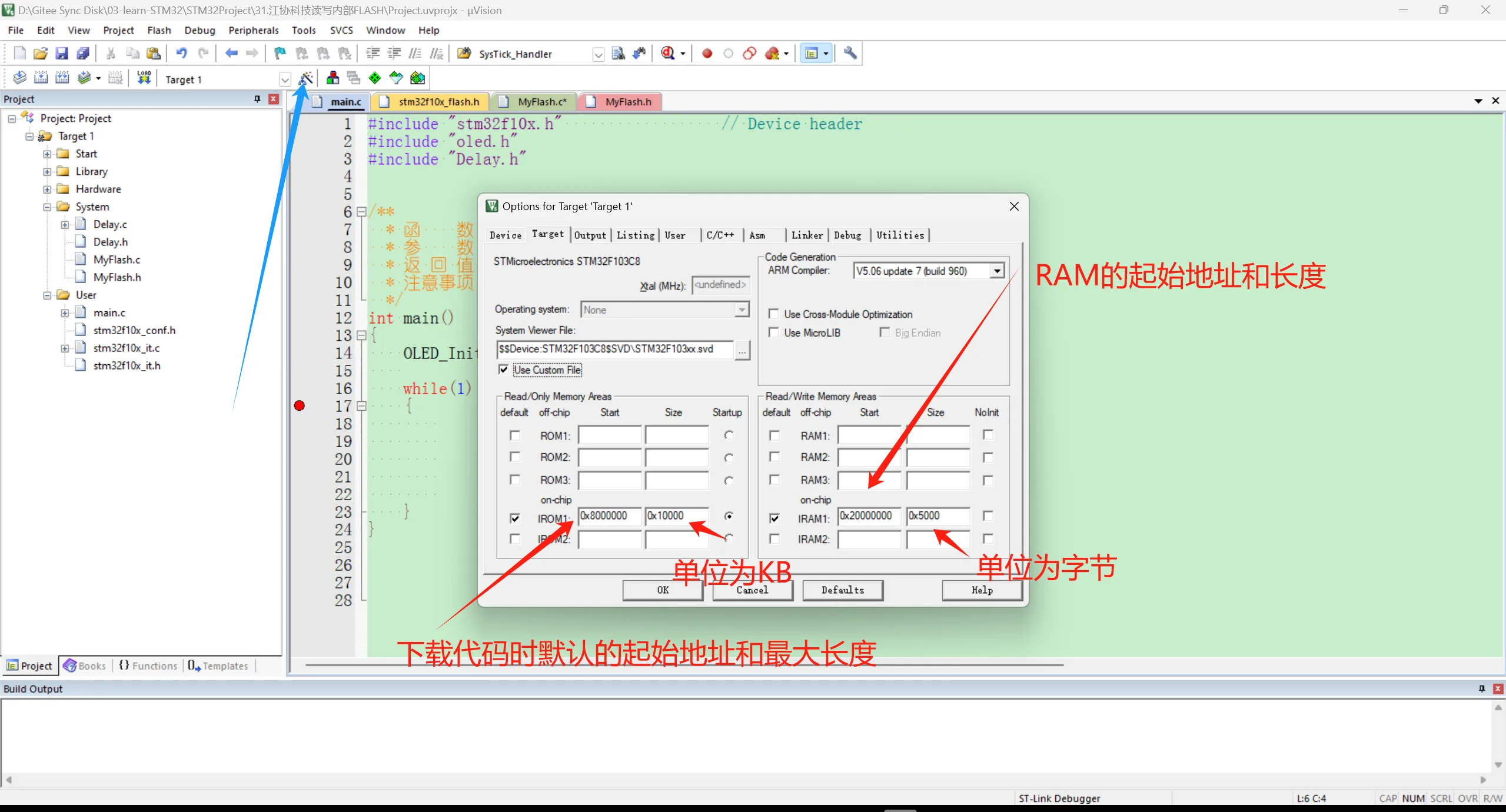This screenshot has height=812, width=1506.
Task: Open ARM Compiler version dropdown
Action: (997, 271)
